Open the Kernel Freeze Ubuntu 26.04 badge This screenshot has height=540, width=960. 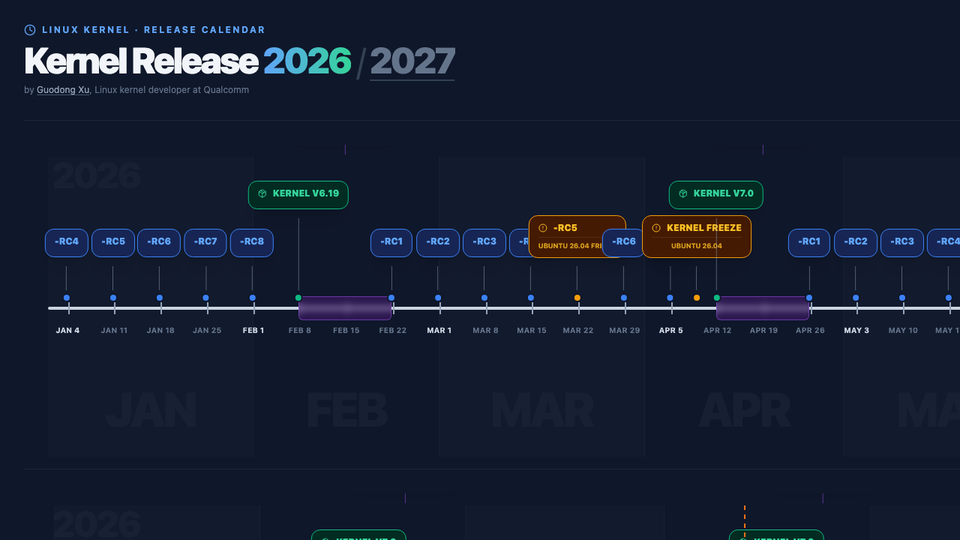point(697,236)
